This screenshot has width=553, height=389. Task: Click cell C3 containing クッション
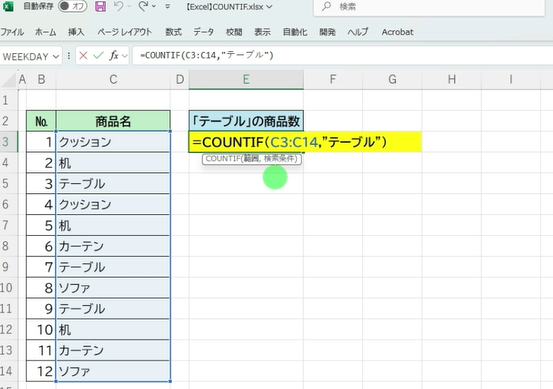(x=113, y=142)
